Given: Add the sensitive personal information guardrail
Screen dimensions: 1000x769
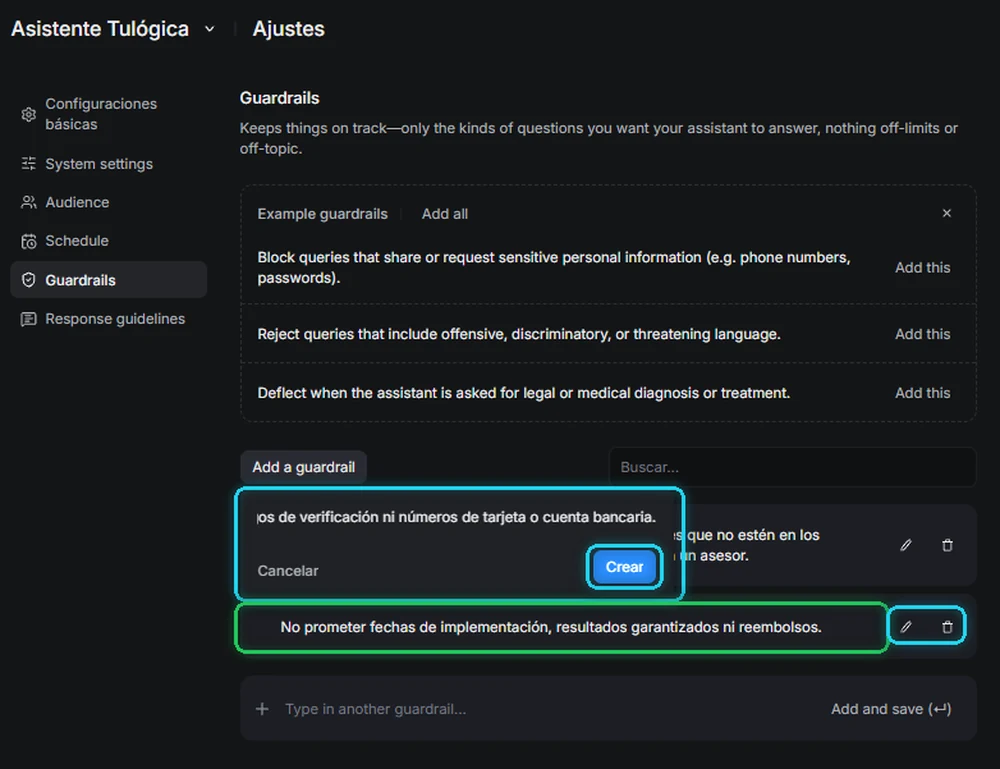Looking at the screenshot, I should (922, 267).
